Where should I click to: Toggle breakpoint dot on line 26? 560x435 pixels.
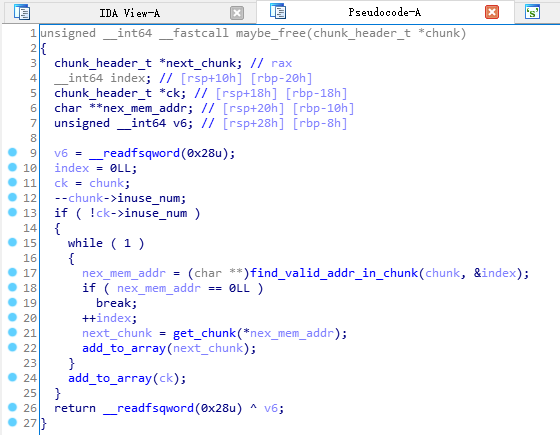(x=12, y=408)
